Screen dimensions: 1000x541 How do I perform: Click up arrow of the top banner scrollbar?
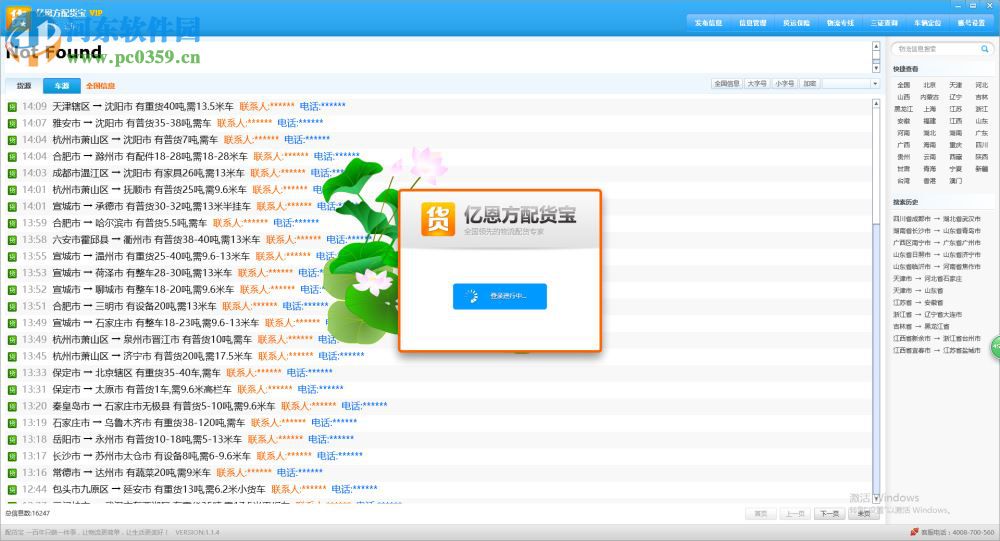(x=876, y=47)
